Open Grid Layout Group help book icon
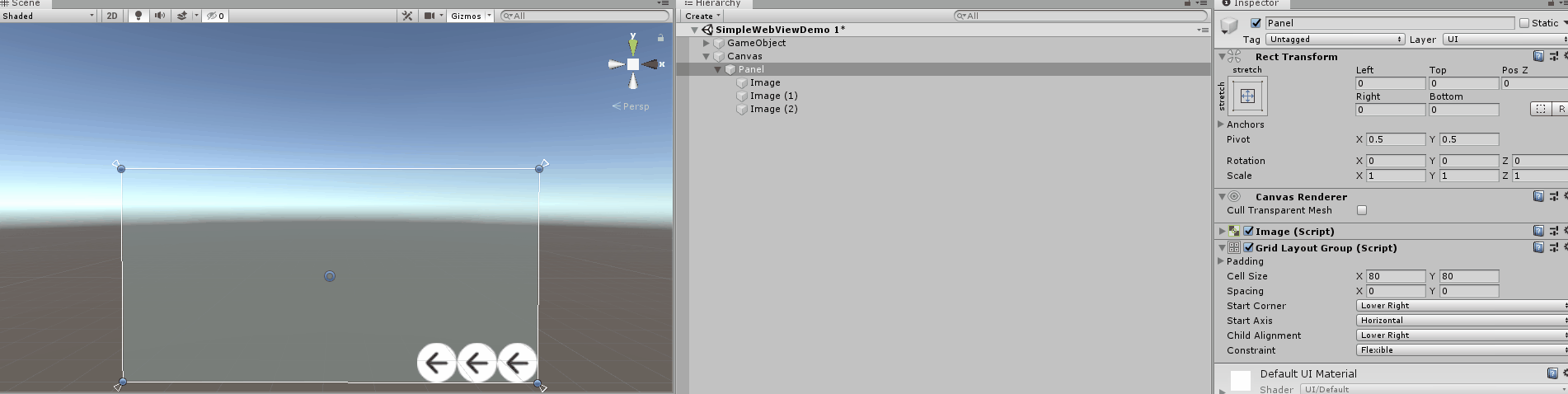Image resolution: width=1568 pixels, height=394 pixels. click(1538, 247)
